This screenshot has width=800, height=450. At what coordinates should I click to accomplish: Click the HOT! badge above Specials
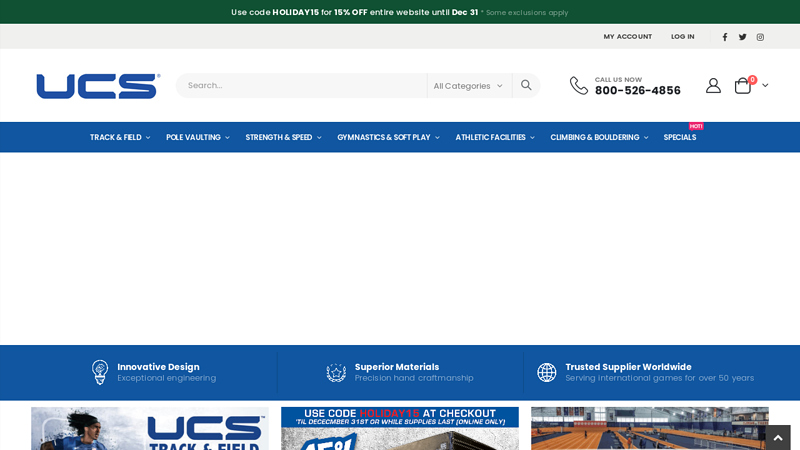pos(696,126)
